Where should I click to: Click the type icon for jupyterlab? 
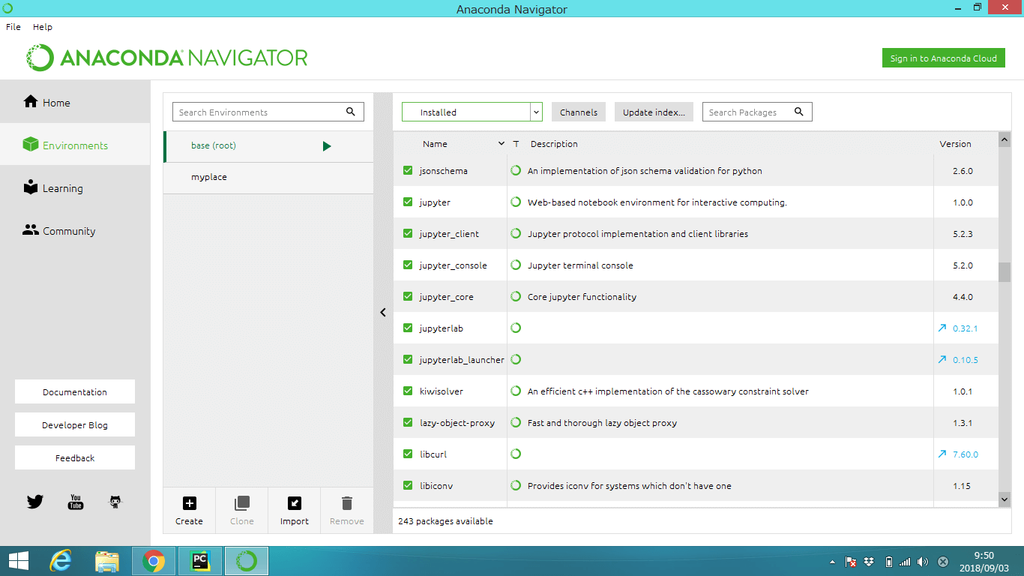pyautogui.click(x=516, y=328)
